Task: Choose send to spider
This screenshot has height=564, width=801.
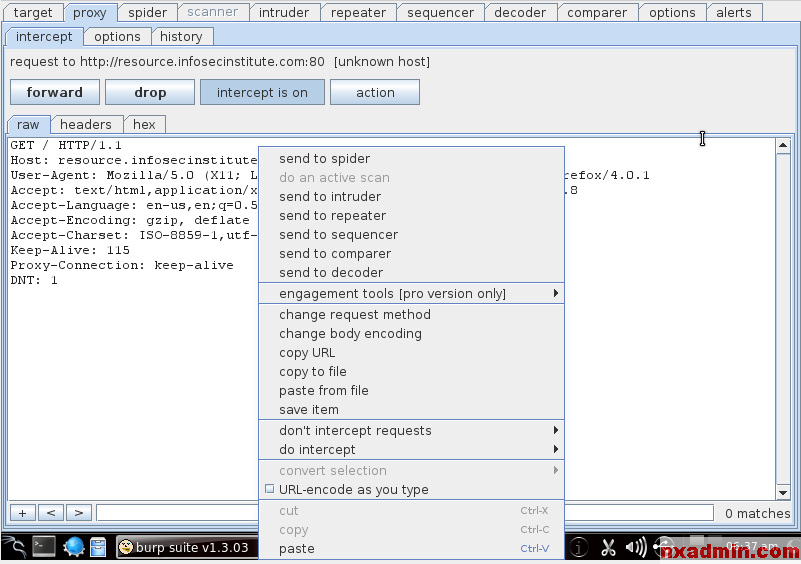Action: pos(411,158)
